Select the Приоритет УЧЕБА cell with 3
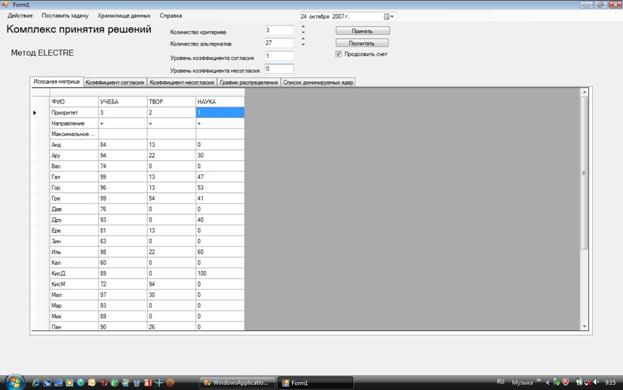 click(x=122, y=113)
